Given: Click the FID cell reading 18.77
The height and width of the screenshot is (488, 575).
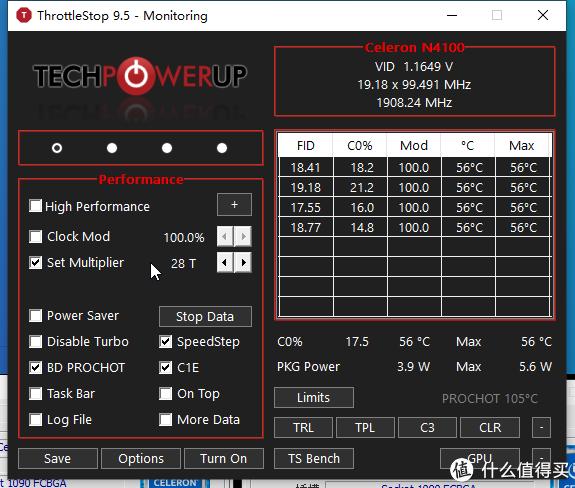Looking at the screenshot, I should click(305, 227).
